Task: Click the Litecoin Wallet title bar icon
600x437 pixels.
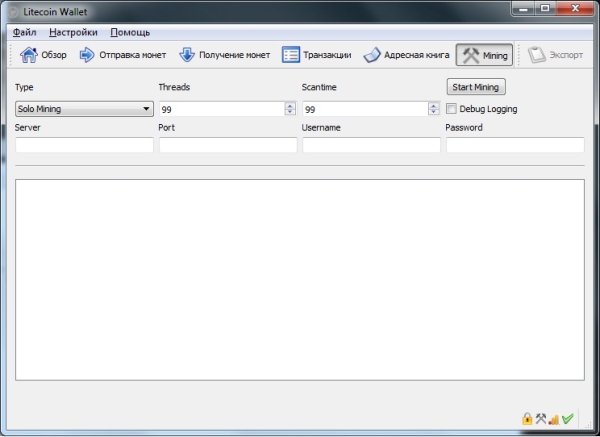Action: coord(13,12)
